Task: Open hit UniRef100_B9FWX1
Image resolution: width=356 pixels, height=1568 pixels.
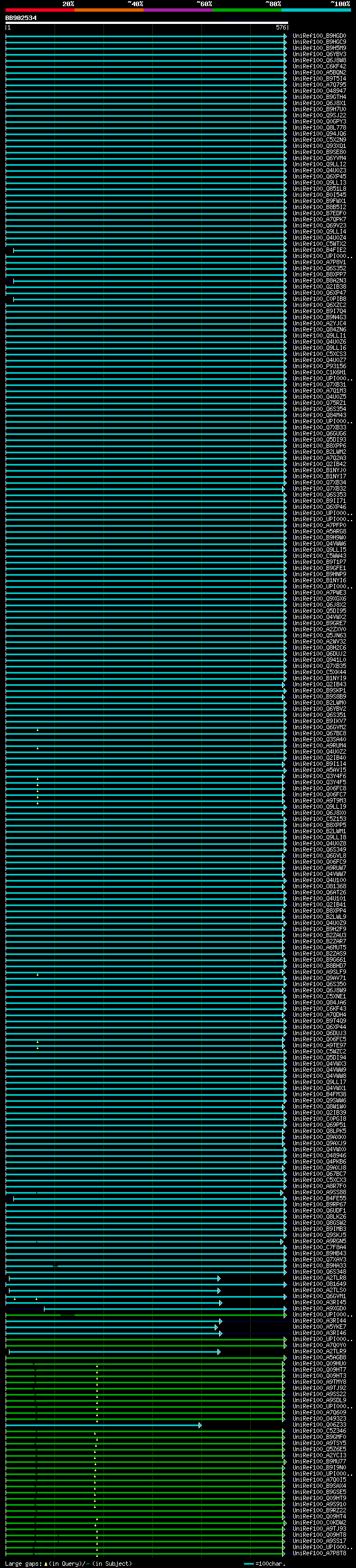Action: coord(319,201)
